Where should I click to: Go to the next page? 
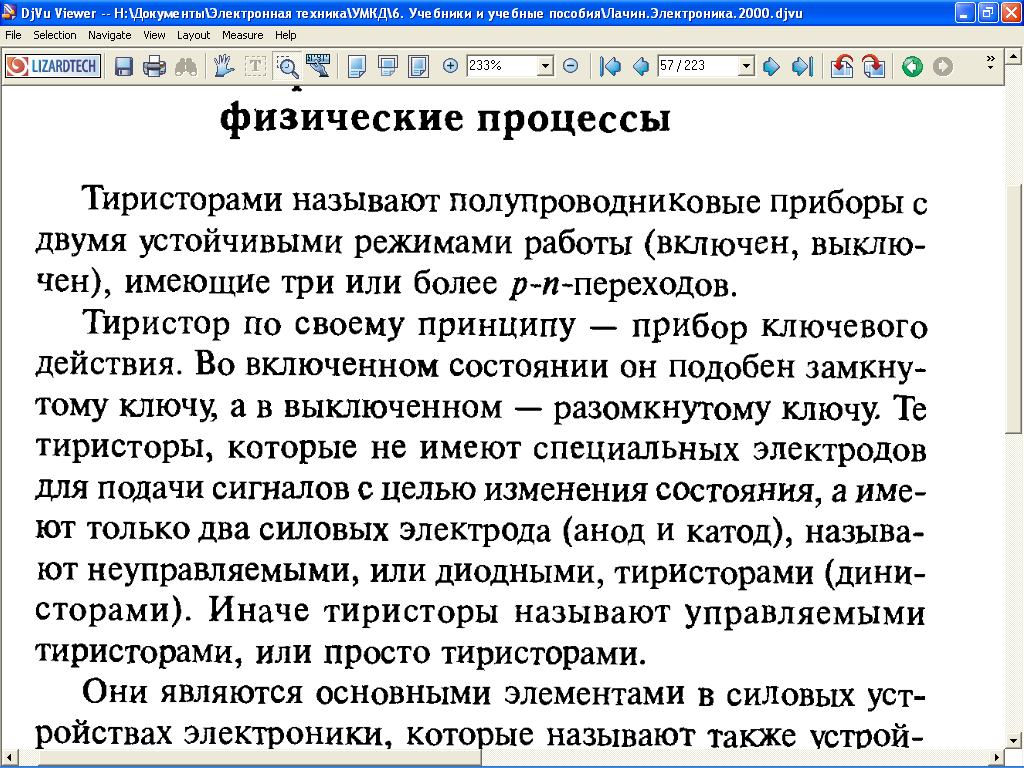click(771, 66)
